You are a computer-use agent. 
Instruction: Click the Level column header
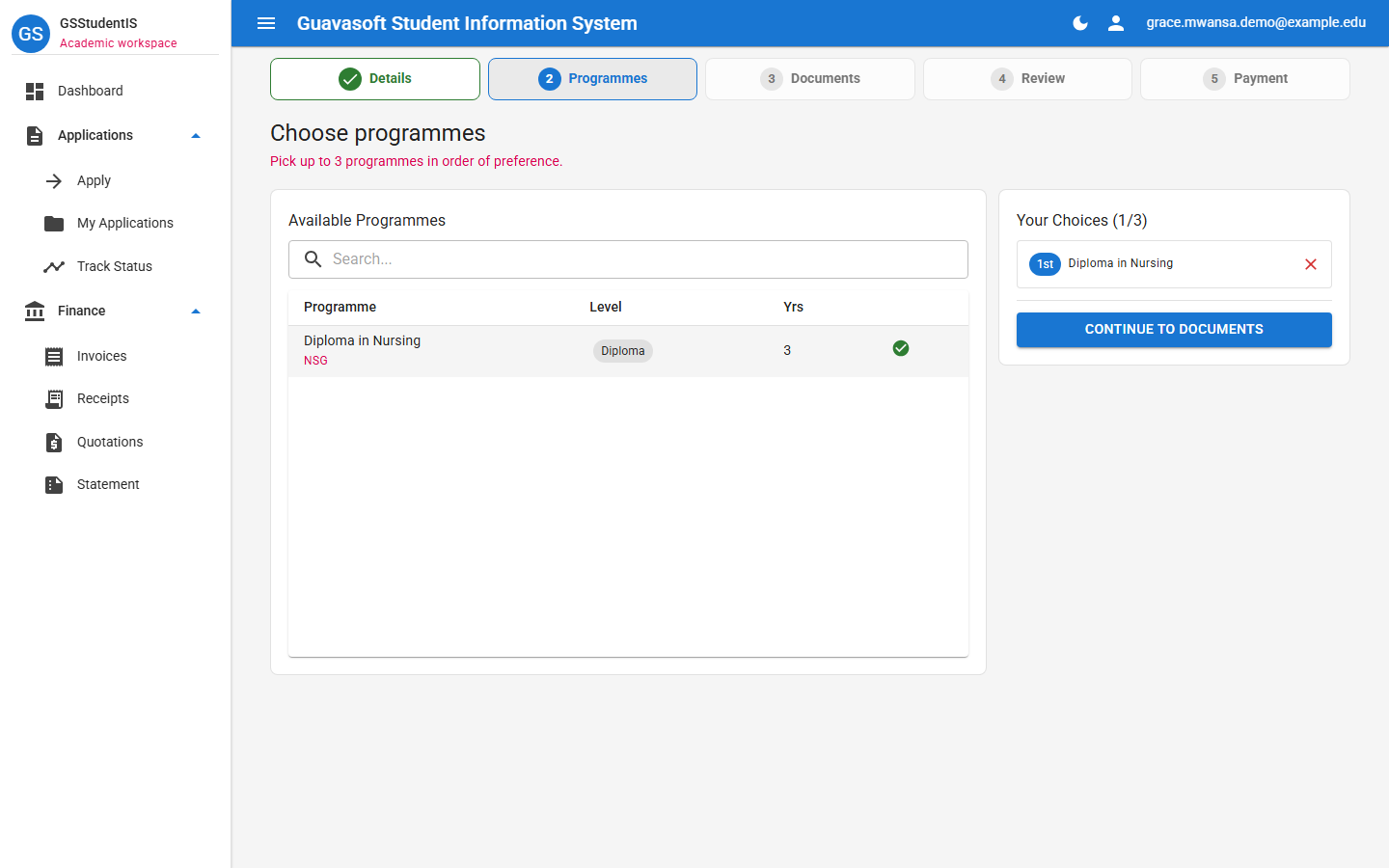coord(606,307)
